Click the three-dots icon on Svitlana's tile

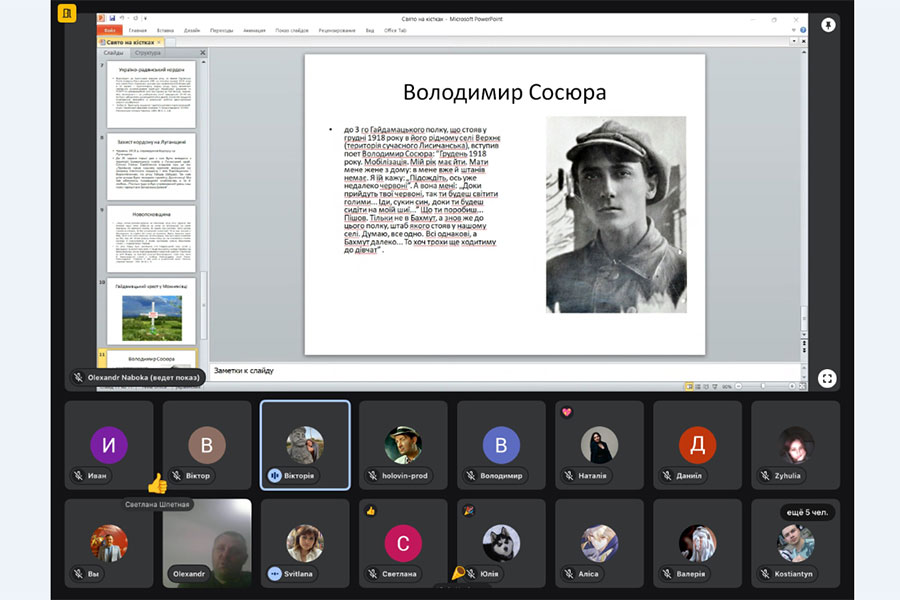point(274,574)
